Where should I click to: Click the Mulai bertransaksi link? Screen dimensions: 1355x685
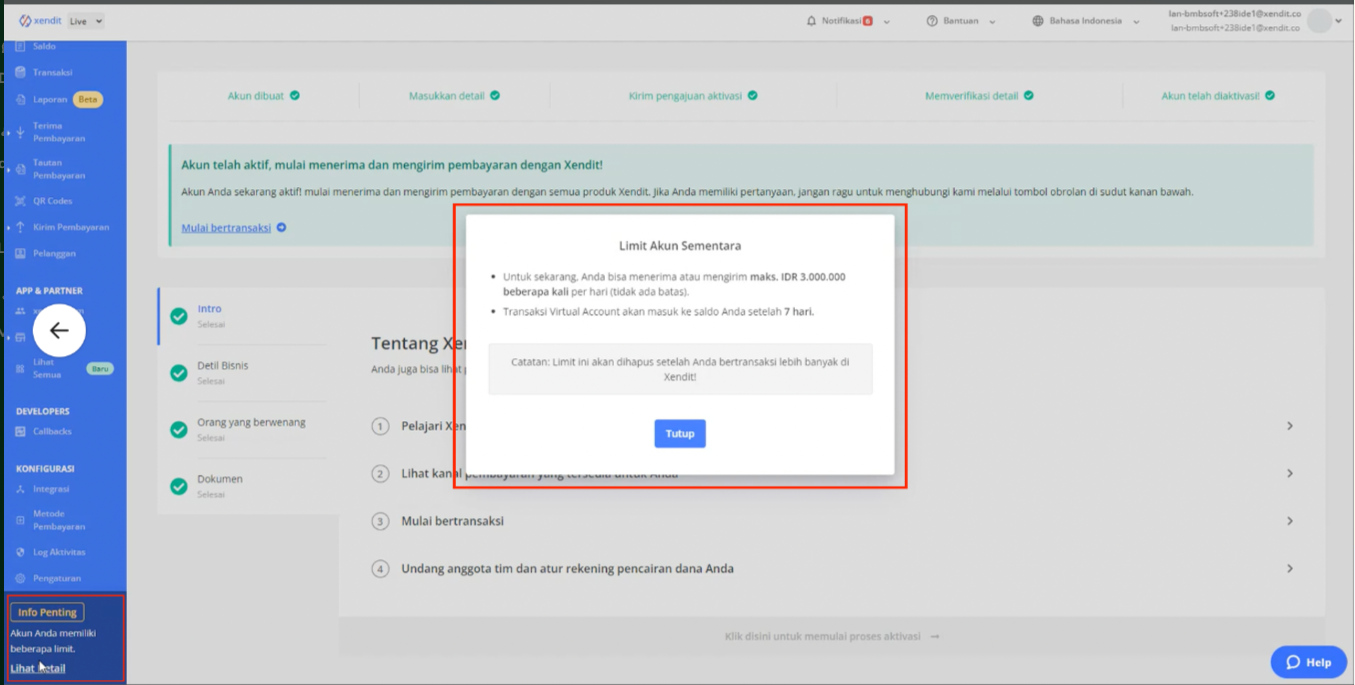tap(226, 228)
